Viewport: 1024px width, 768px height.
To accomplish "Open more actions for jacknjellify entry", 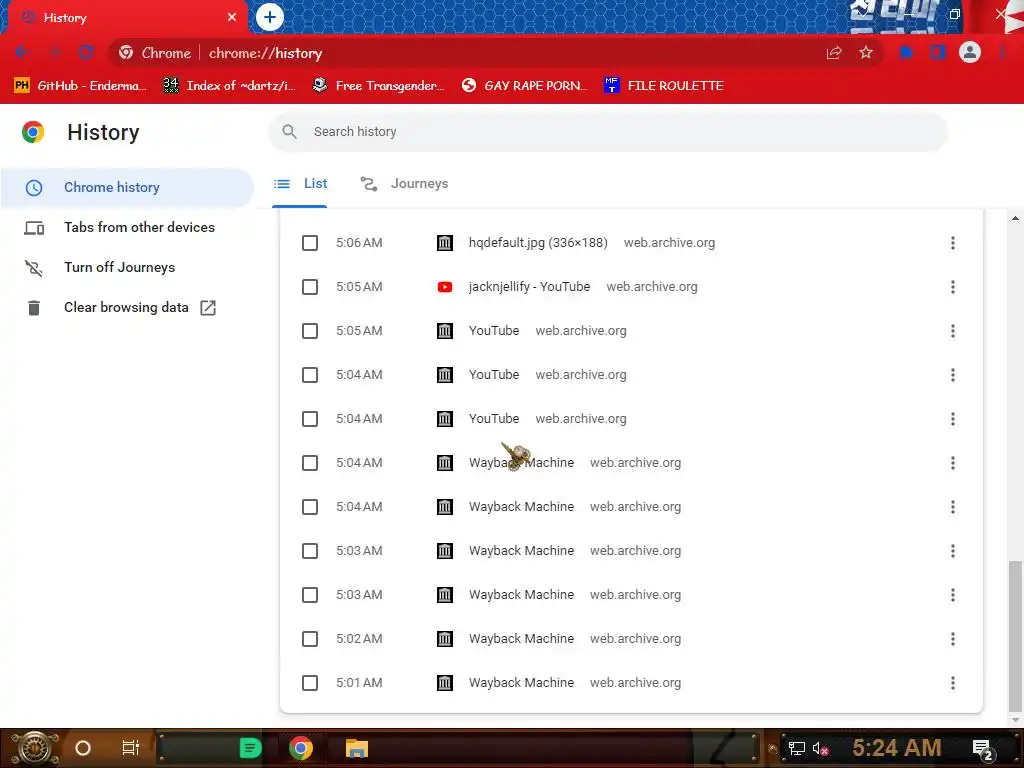I will [953, 287].
